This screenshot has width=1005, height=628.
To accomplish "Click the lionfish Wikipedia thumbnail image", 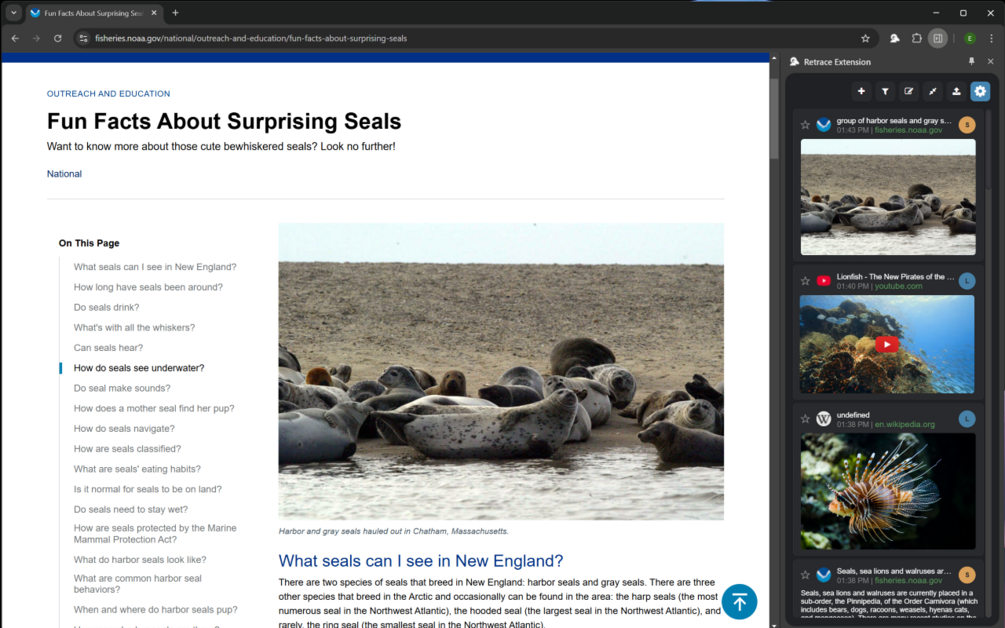I will [888, 492].
